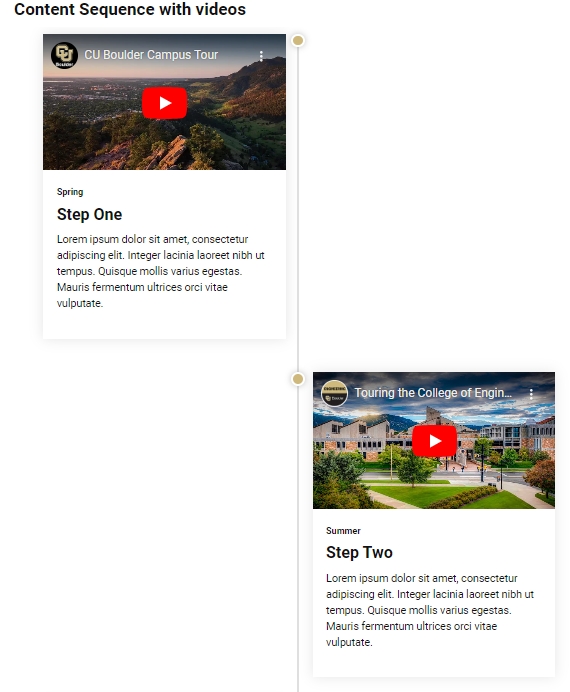Click the Step Two Lorem ipsum paragraph
This screenshot has height=692, width=570.
tap(430, 610)
